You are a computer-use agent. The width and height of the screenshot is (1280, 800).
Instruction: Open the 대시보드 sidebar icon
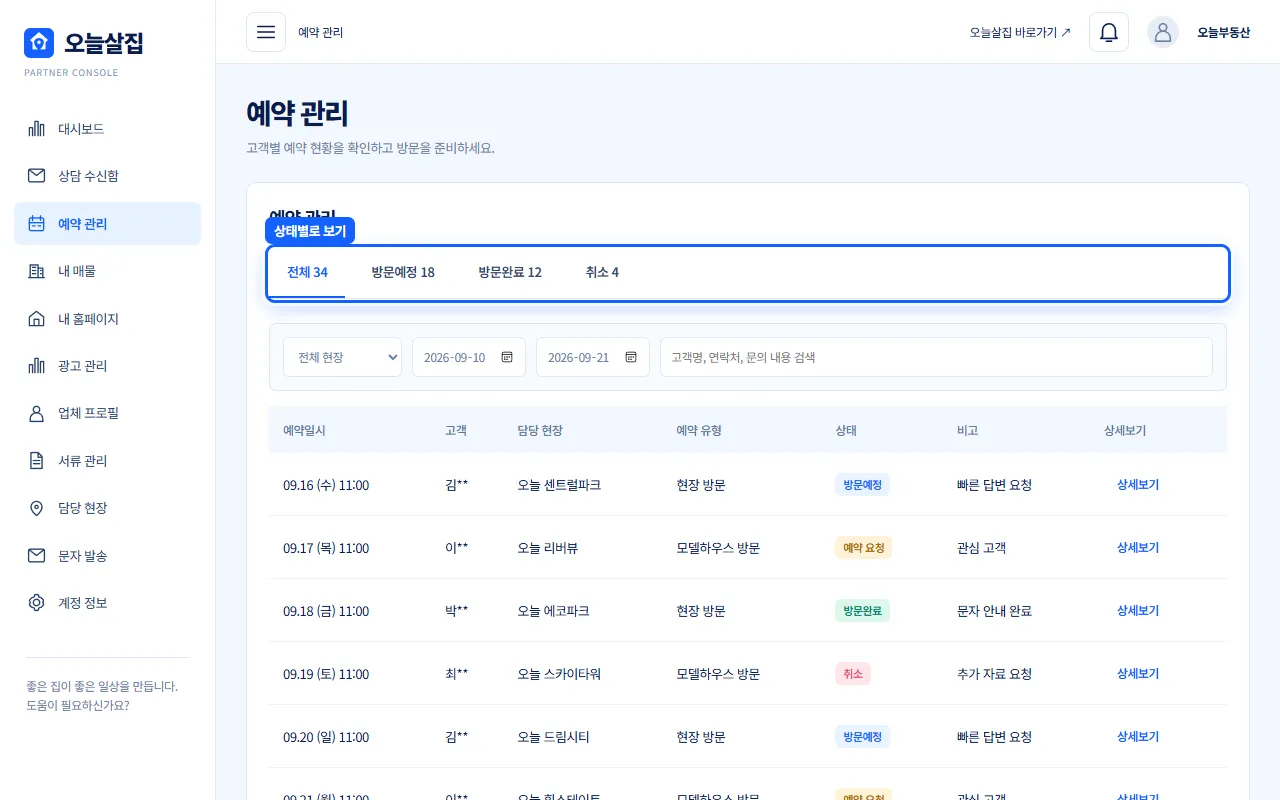(37, 129)
